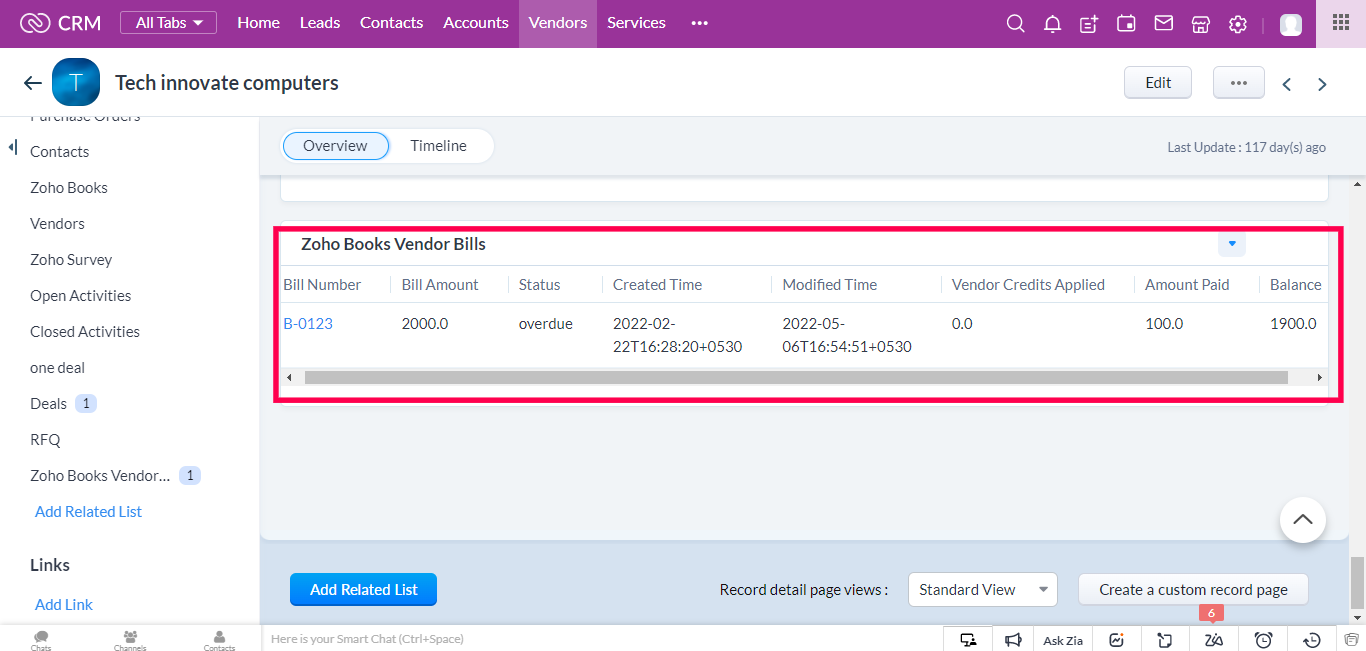The width and height of the screenshot is (1366, 651).
Task: Select RFQ in sidebar
Action: pyautogui.click(x=45, y=440)
